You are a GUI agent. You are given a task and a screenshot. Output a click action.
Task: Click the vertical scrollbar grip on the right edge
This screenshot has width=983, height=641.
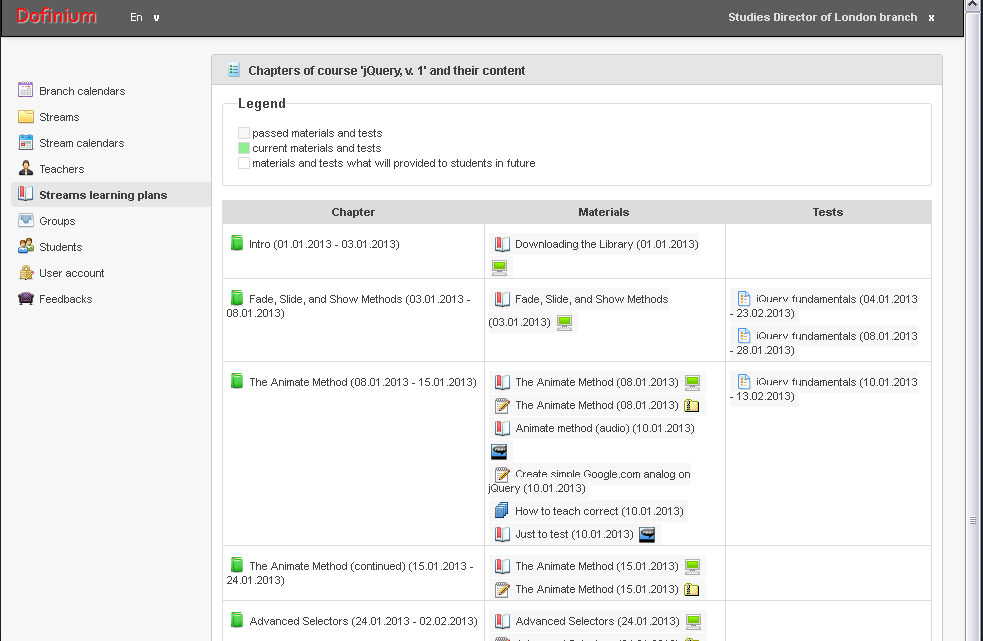coord(973,521)
